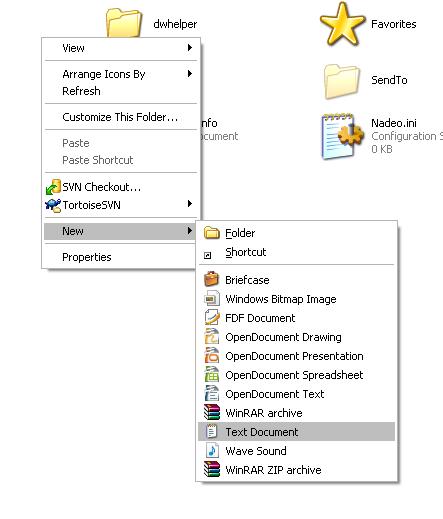Click the Wave Sound note icon
Screen dimensions: 443x519
[x=212, y=450]
